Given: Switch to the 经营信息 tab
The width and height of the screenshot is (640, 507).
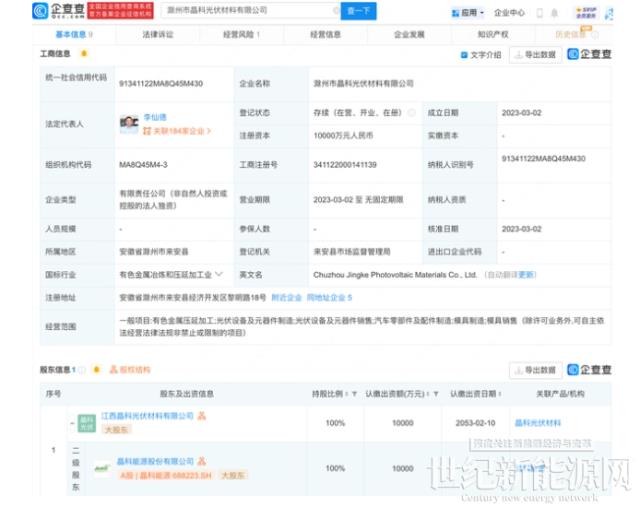Looking at the screenshot, I should click(x=325, y=34).
